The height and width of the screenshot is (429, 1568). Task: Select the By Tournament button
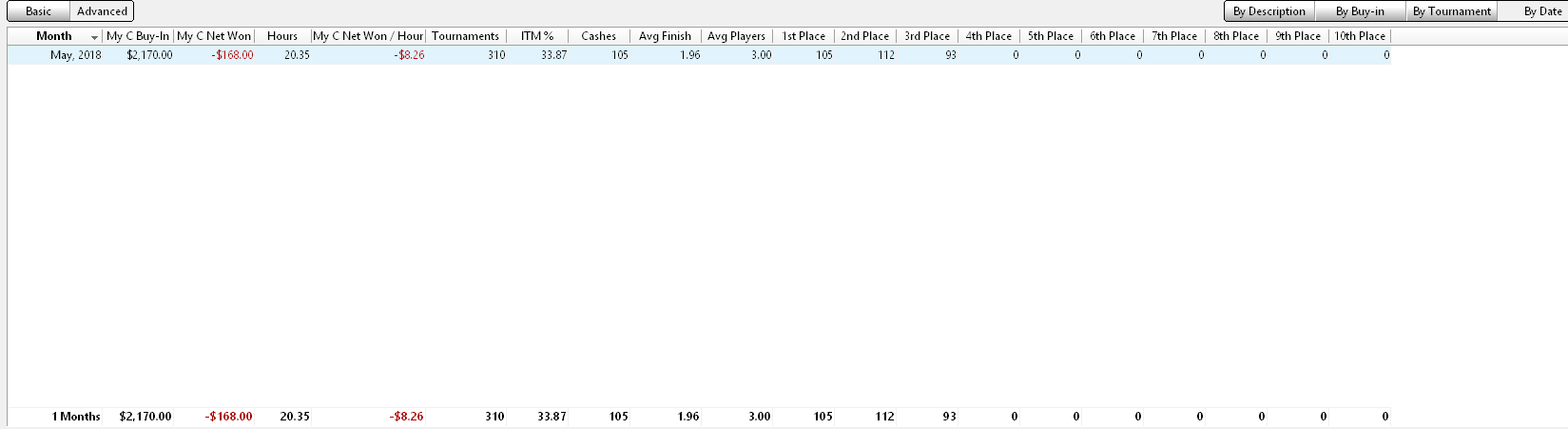(x=1451, y=11)
